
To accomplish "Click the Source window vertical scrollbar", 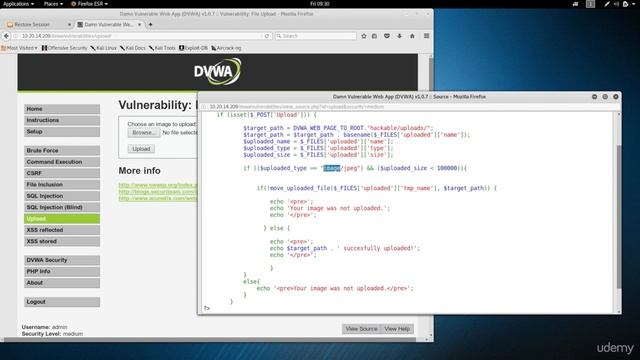I will 619,216.
